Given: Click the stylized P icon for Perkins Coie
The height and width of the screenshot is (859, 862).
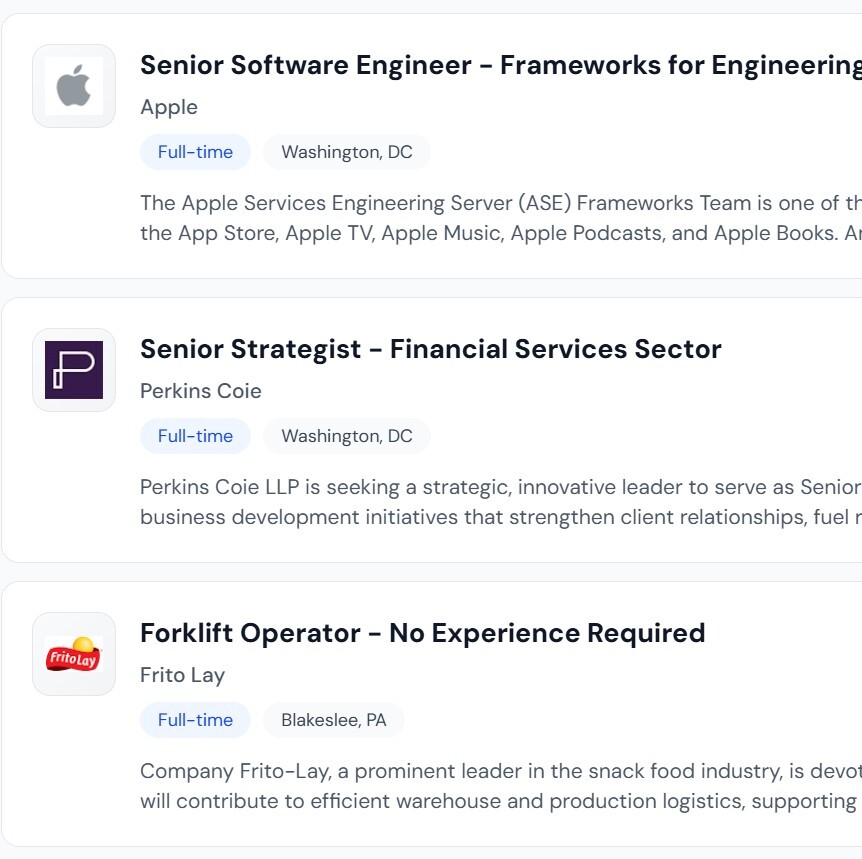Looking at the screenshot, I should tap(74, 370).
